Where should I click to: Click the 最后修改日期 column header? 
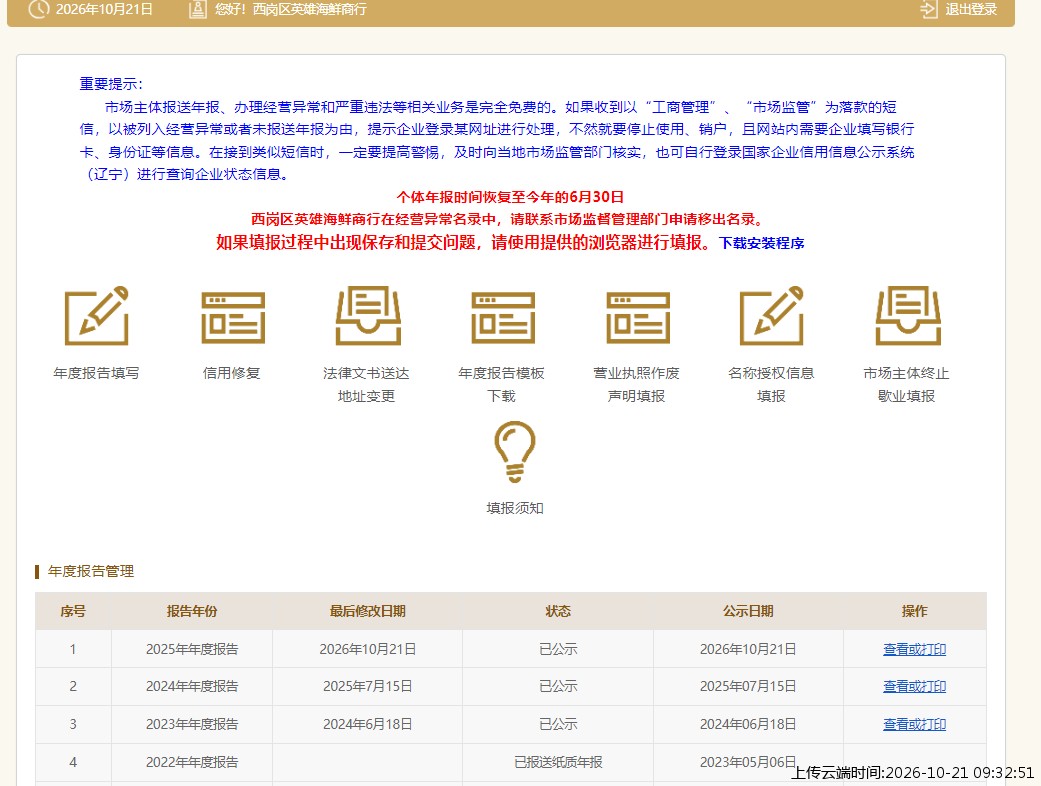(367, 611)
